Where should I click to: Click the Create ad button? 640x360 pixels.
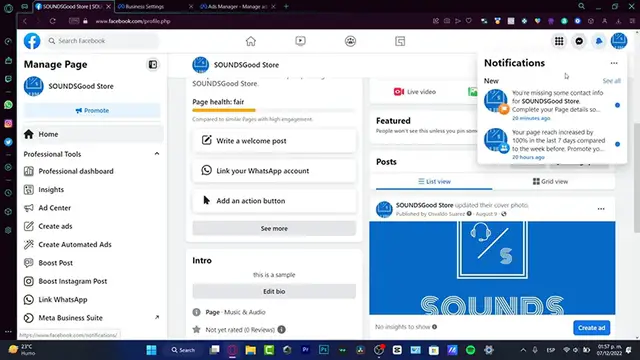591,328
